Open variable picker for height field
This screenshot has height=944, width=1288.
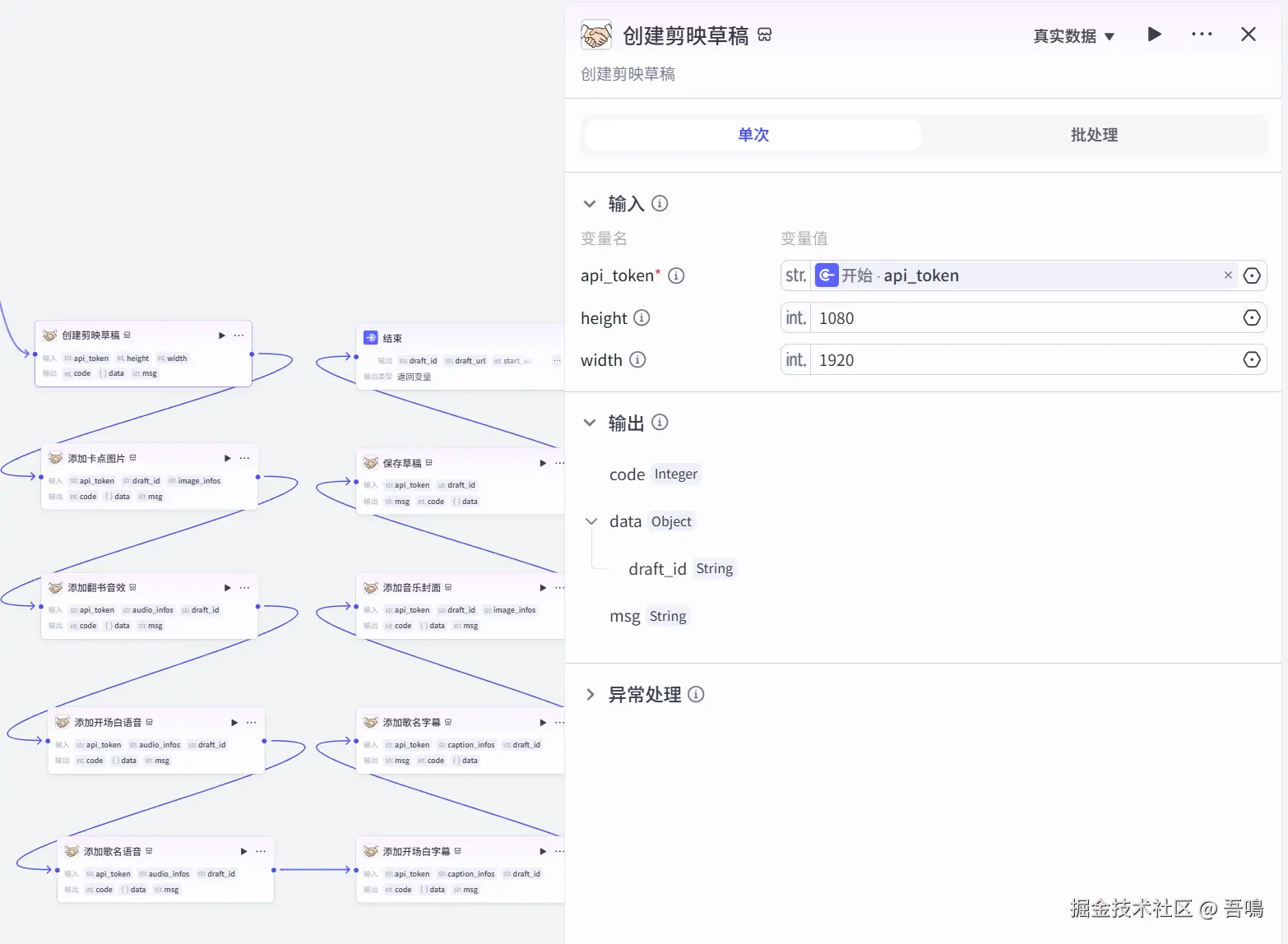coord(1252,317)
